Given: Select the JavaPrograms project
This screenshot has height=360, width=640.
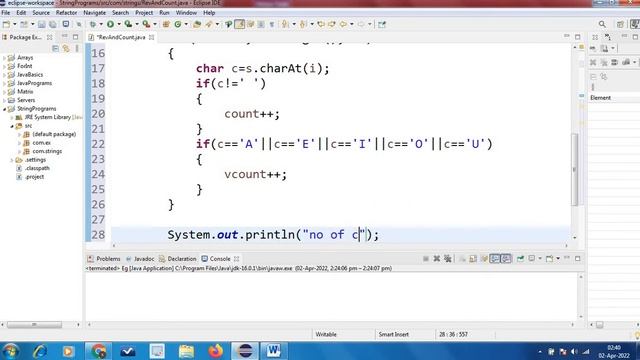Looking at the screenshot, I should click(x=34, y=83).
